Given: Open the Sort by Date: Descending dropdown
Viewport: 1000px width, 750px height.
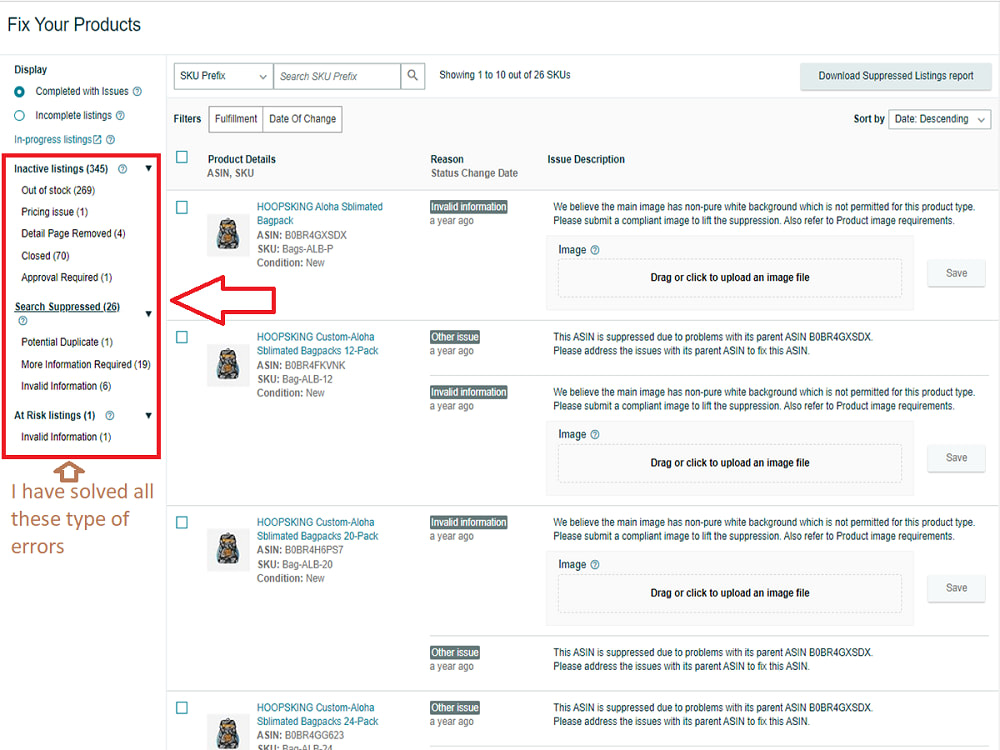Looking at the screenshot, I should pyautogui.click(x=939, y=119).
